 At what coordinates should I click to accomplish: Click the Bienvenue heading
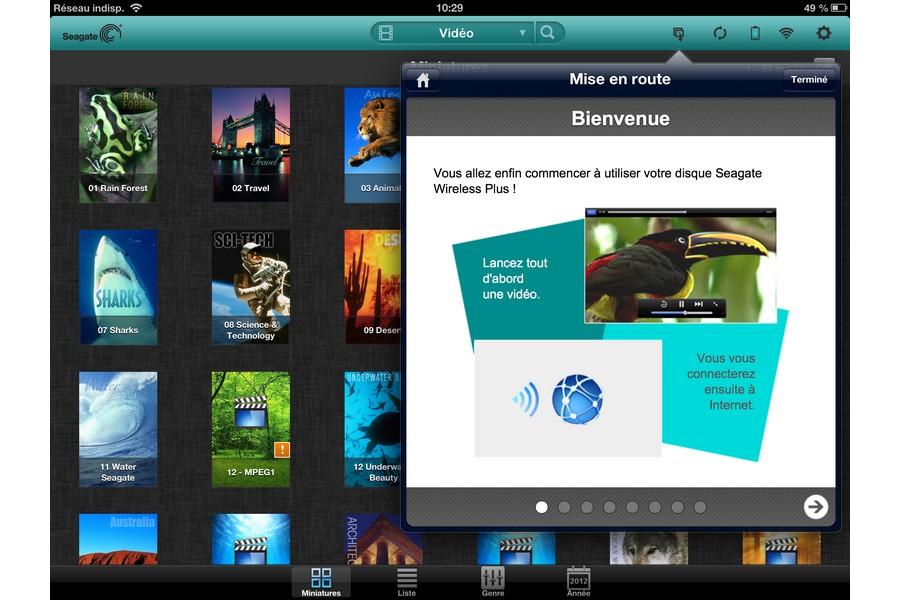620,118
